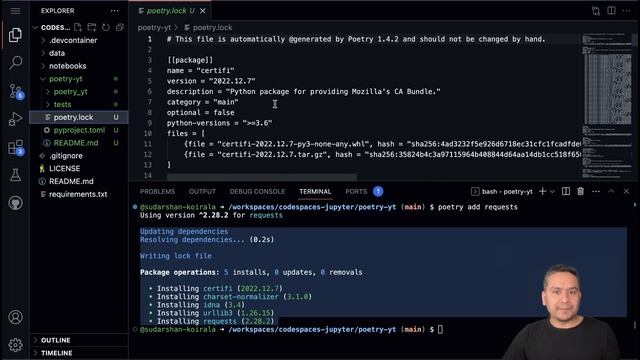Open the root README.md file
This screenshot has height=360, width=640.
[x=79, y=181]
